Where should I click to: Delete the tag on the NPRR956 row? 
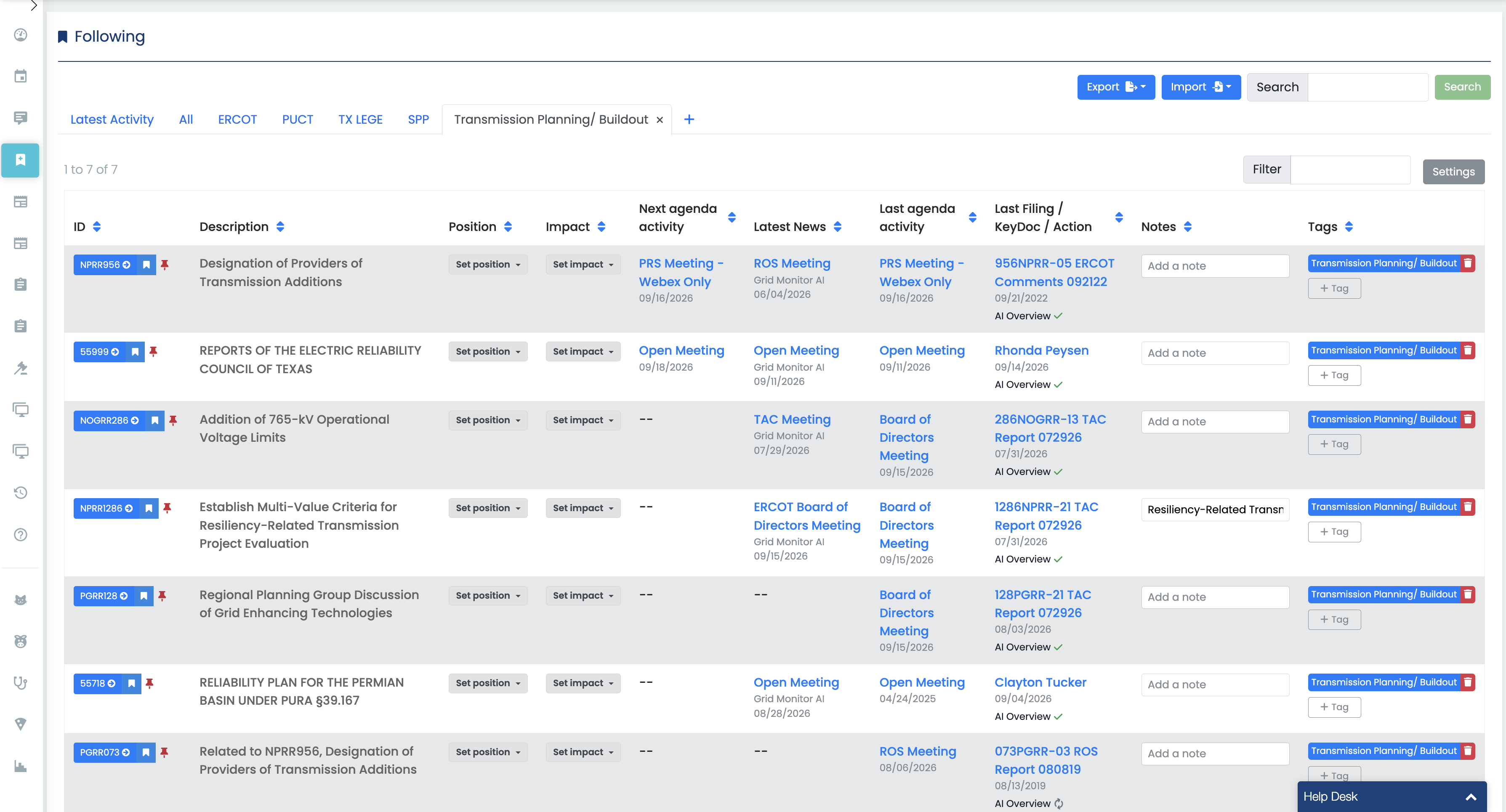click(x=1467, y=263)
